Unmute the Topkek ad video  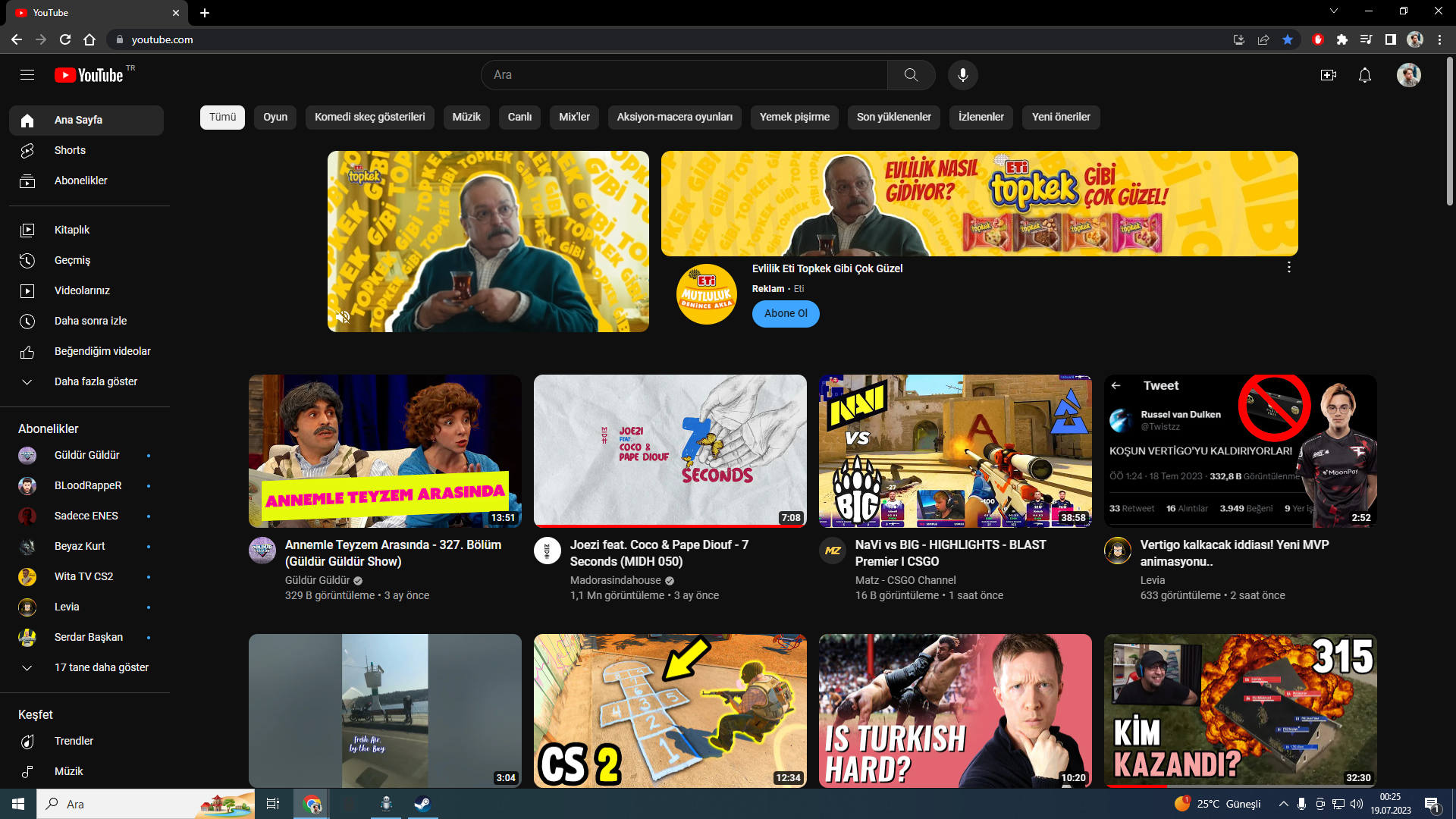coord(343,317)
